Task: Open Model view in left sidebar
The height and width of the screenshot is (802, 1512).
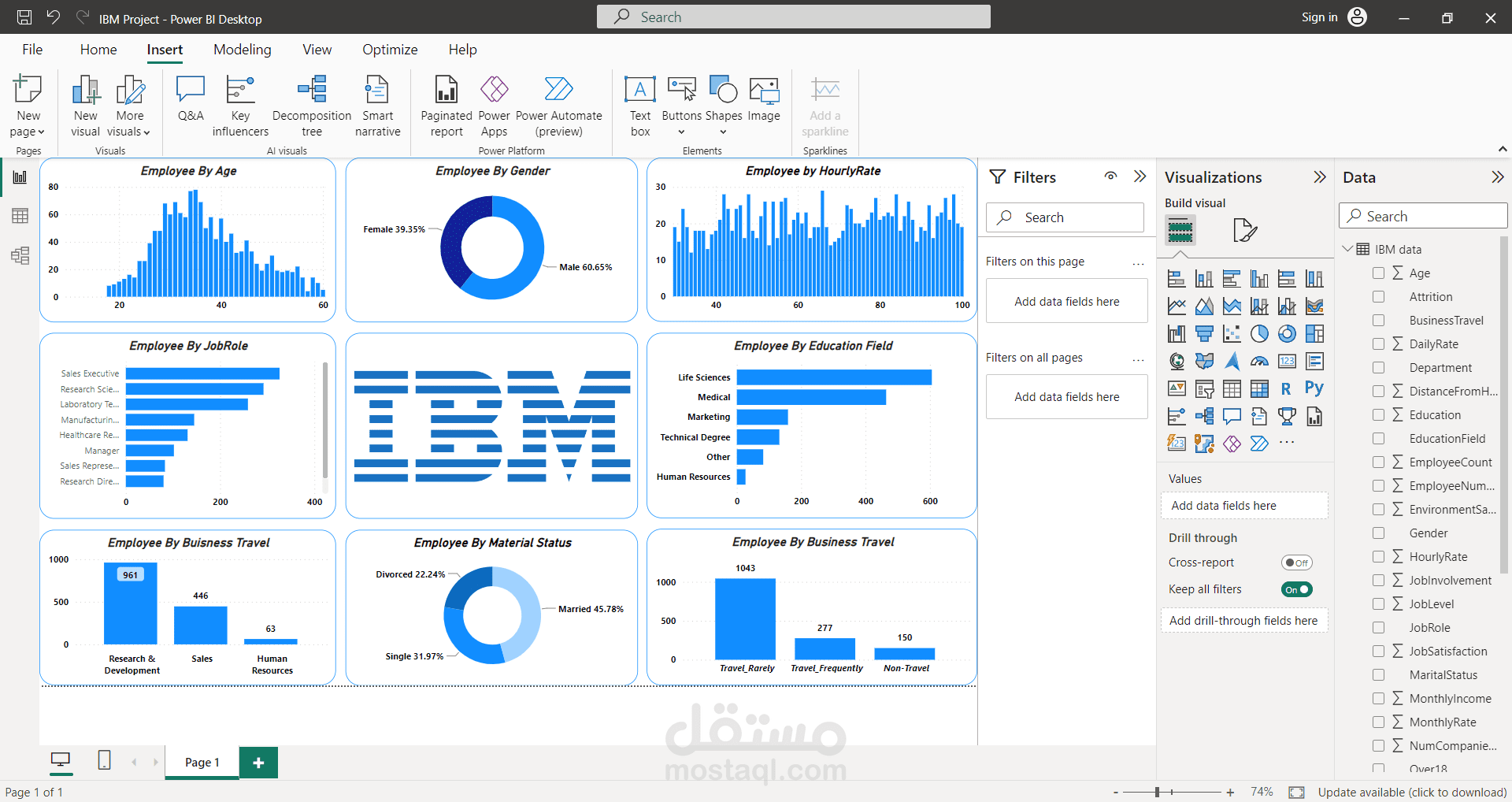Action: coord(20,255)
